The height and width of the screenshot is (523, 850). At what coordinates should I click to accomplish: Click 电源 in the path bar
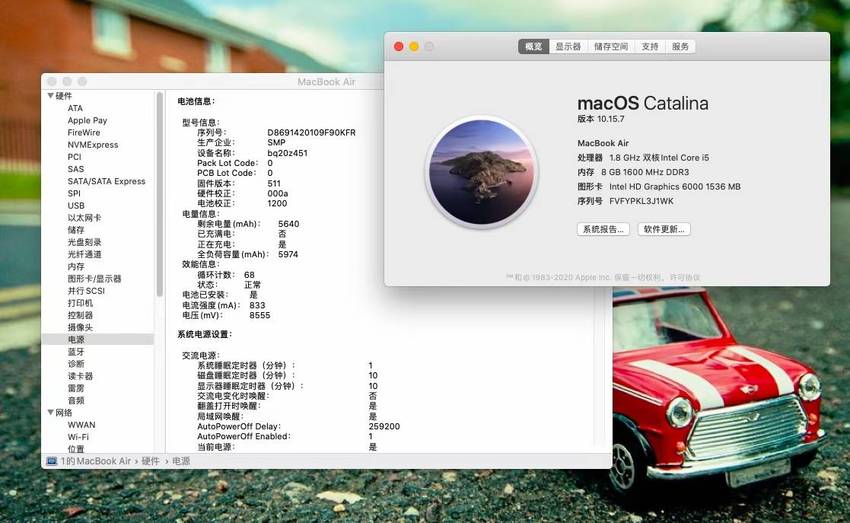point(181,461)
